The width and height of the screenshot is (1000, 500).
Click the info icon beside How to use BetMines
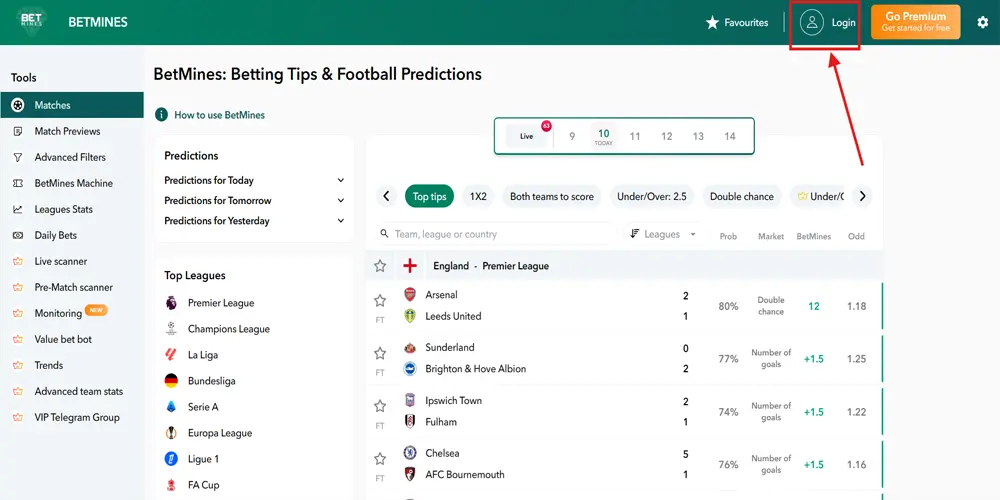[x=162, y=115]
